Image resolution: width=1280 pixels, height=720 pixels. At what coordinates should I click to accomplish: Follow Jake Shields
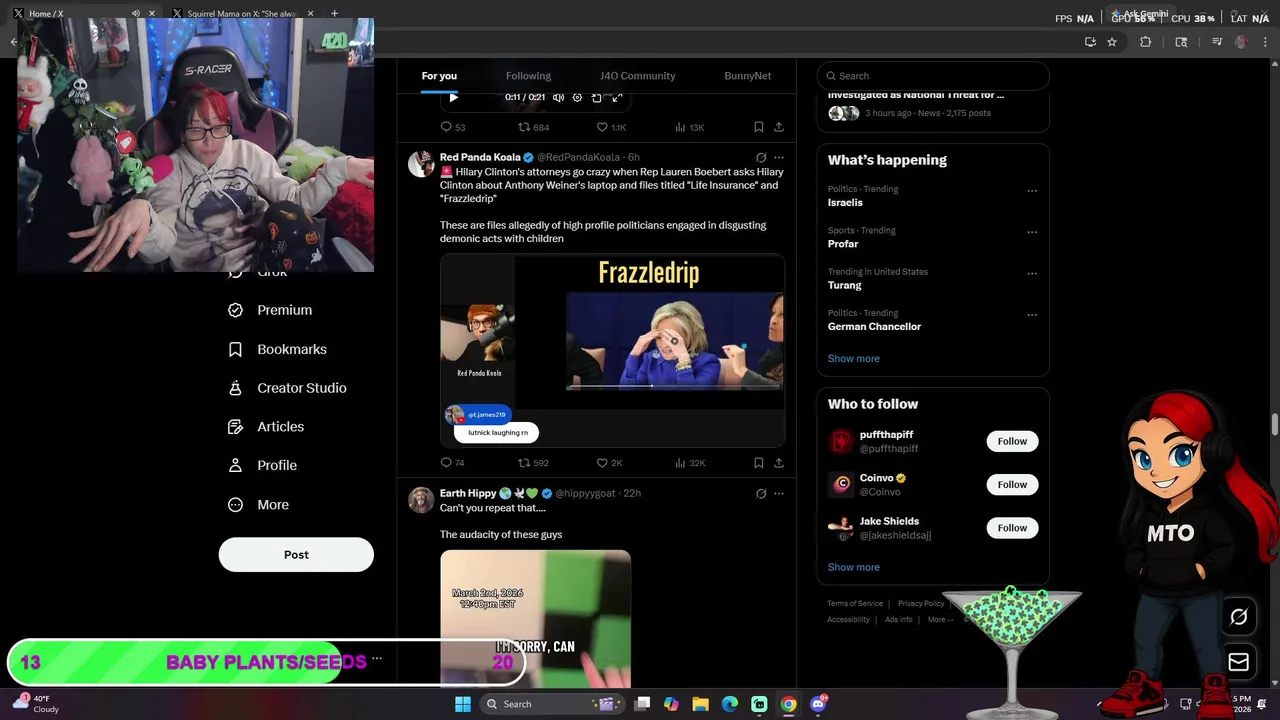[x=1012, y=528]
